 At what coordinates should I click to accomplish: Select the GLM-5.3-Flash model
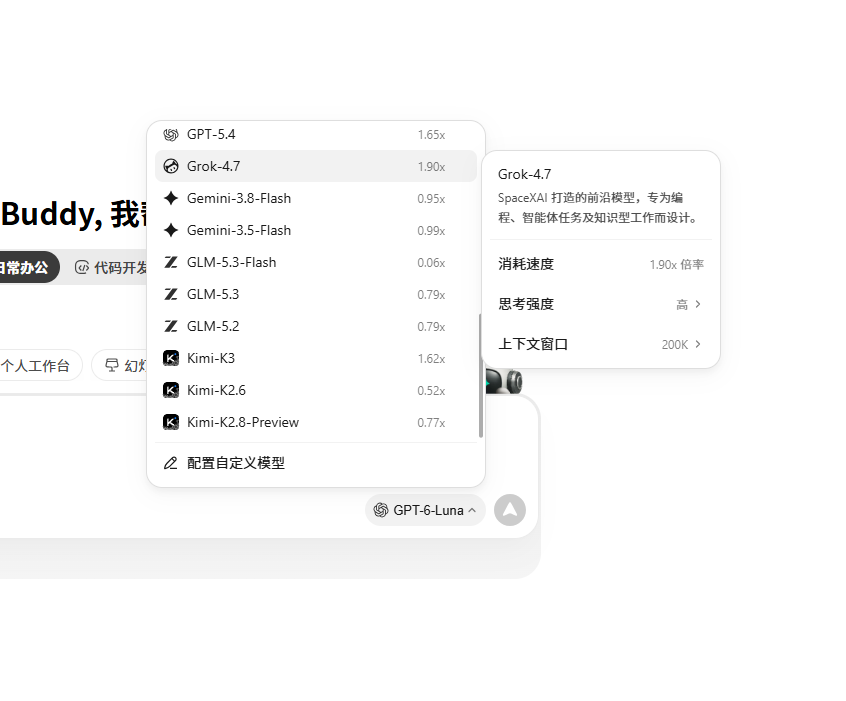[x=316, y=262]
